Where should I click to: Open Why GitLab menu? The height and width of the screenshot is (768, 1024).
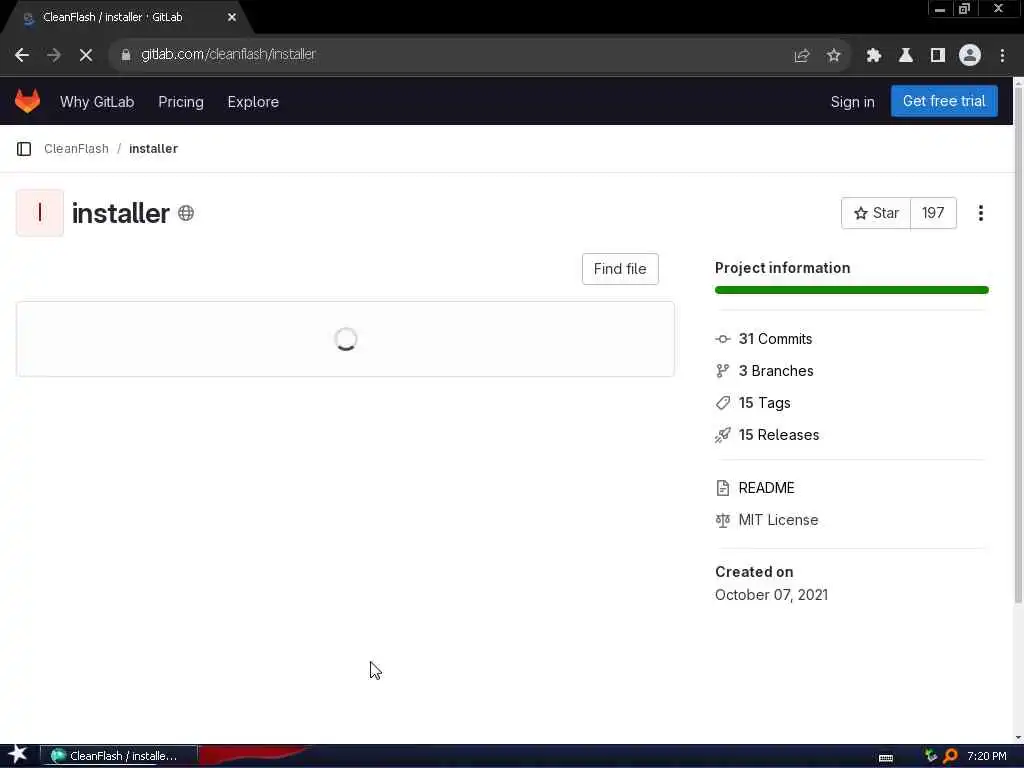click(97, 102)
